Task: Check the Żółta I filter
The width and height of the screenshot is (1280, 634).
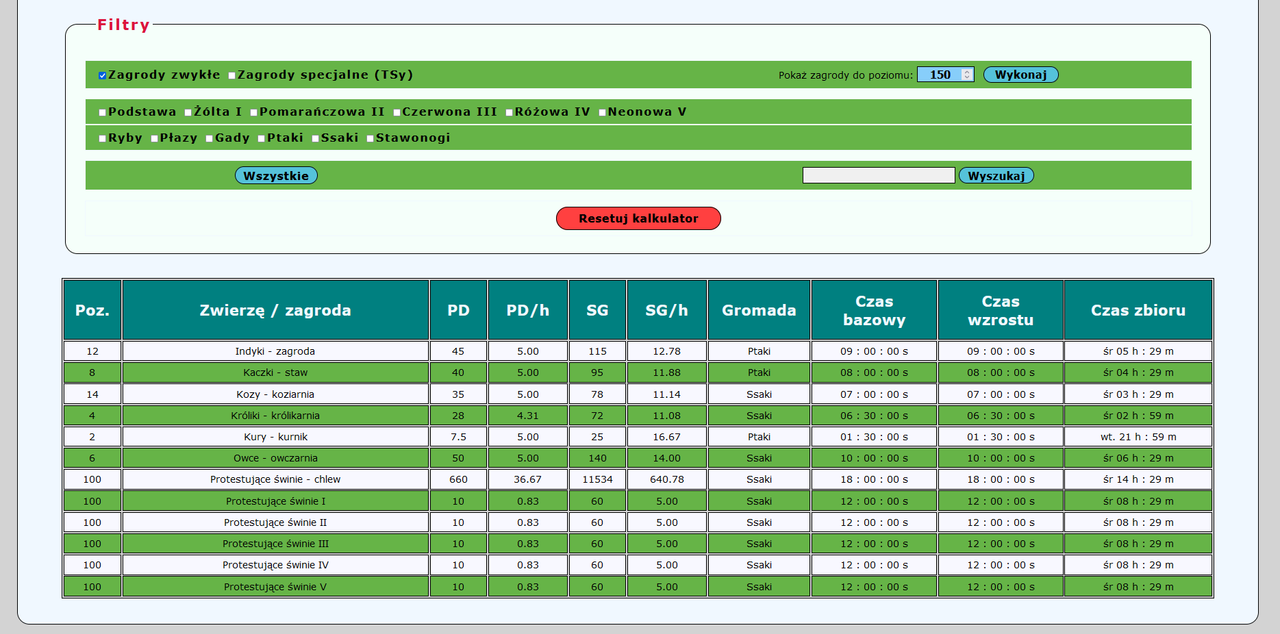Action: click(188, 112)
